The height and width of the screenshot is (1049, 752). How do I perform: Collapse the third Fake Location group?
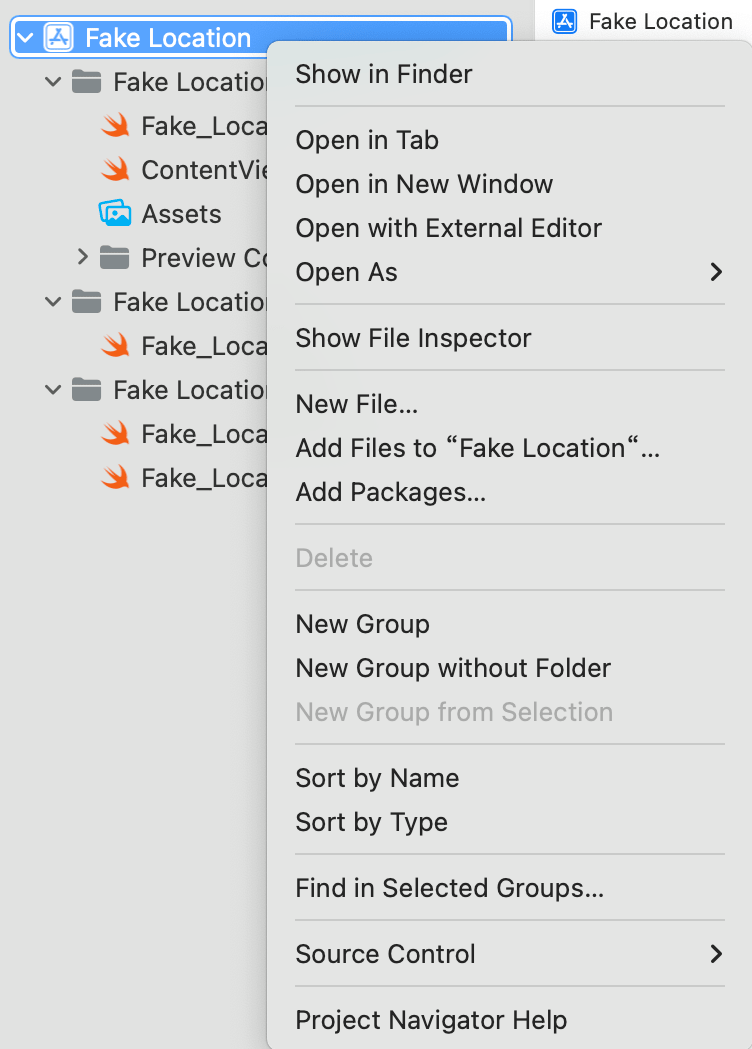point(53,389)
